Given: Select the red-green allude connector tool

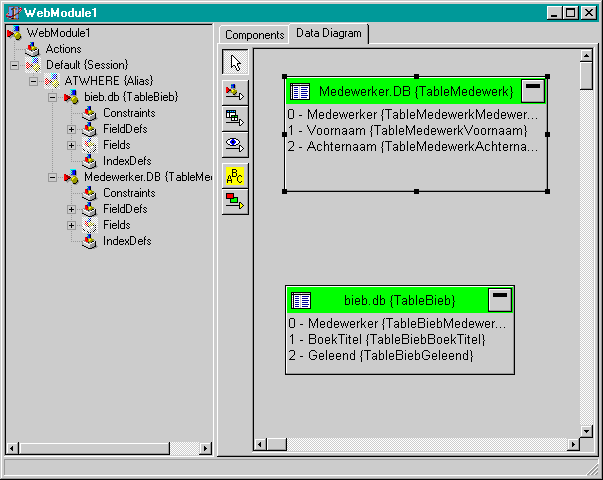Looking at the screenshot, I should 235,201.
